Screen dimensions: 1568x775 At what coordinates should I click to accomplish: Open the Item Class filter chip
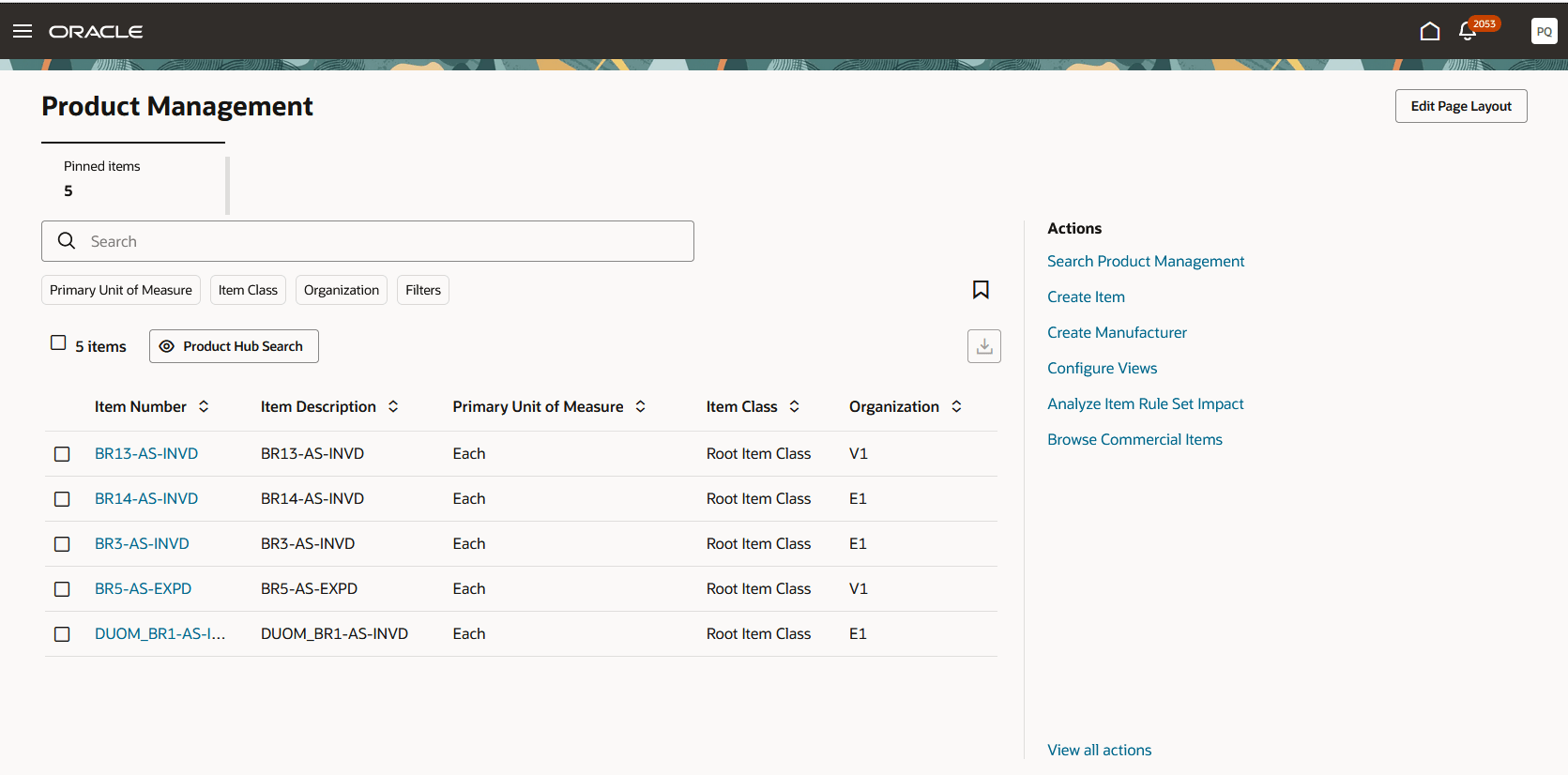[x=248, y=290]
